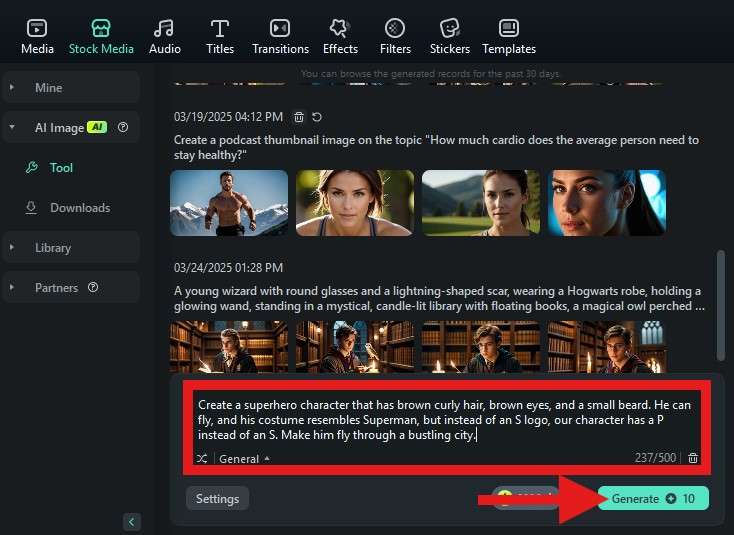Select fourth wizard by window thumbnail

(607, 347)
